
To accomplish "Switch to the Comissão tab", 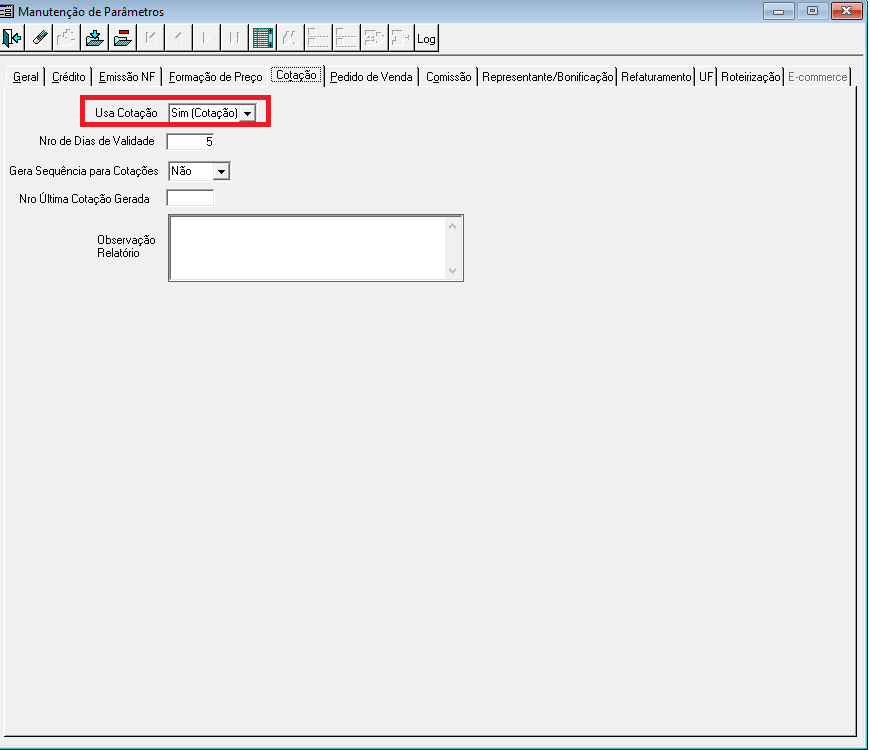I will pos(448,77).
